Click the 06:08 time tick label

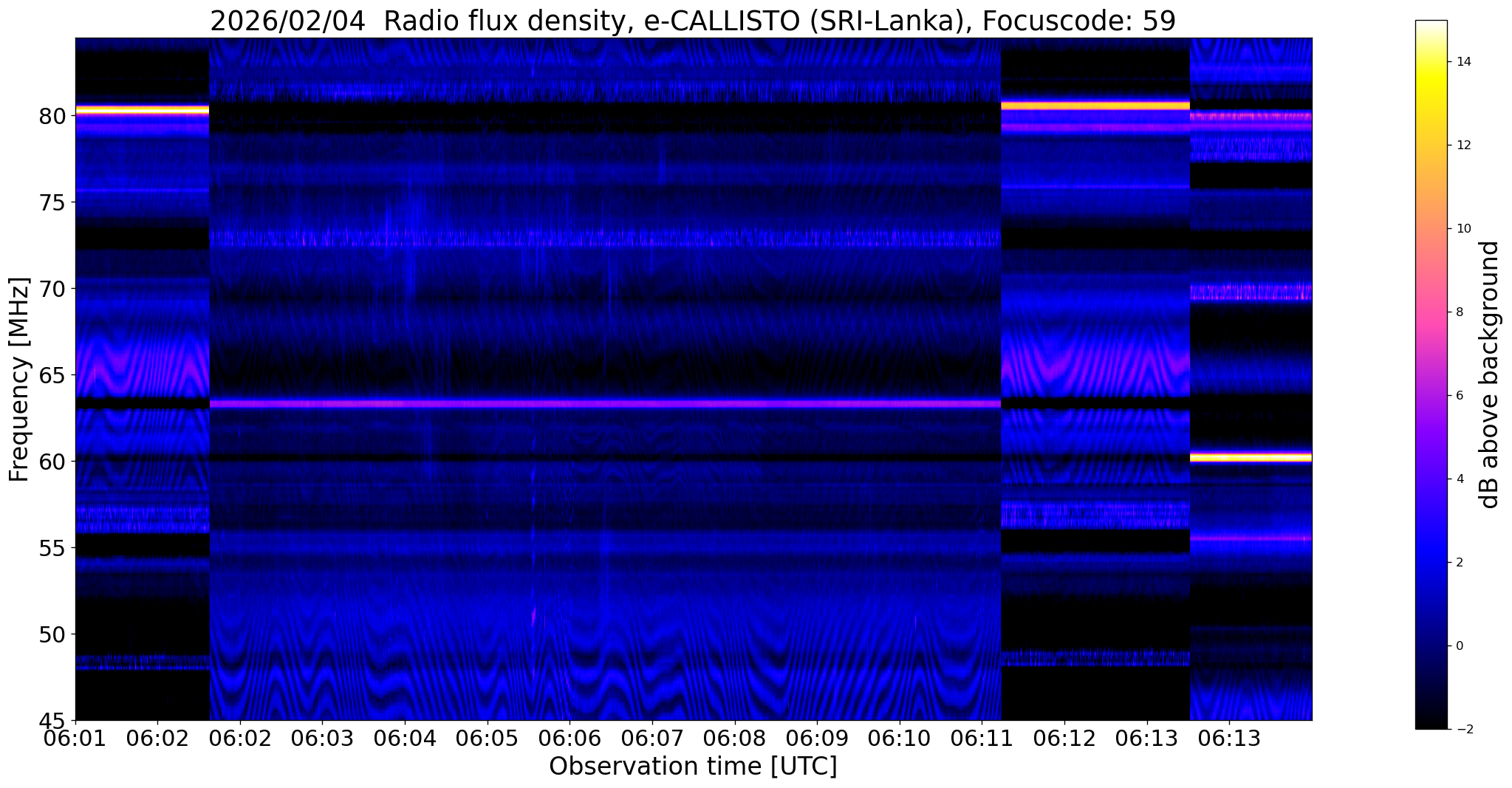click(x=734, y=738)
